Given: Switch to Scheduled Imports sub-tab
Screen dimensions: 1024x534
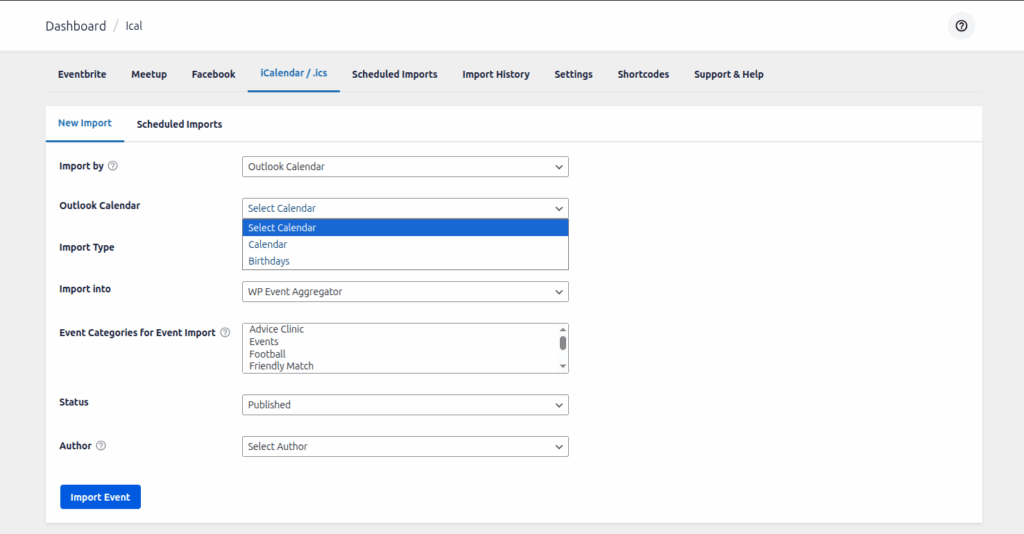Looking at the screenshot, I should click(179, 124).
